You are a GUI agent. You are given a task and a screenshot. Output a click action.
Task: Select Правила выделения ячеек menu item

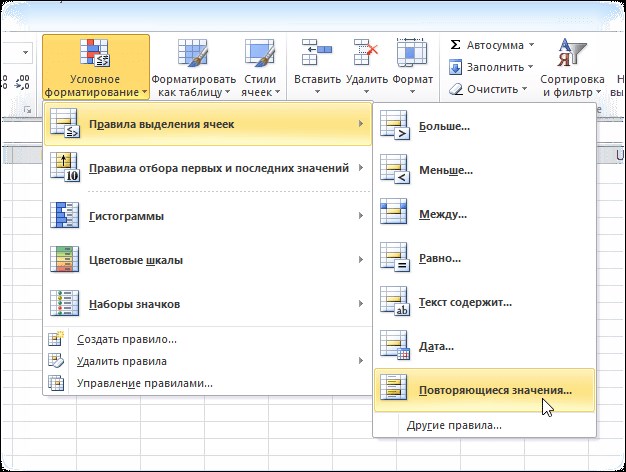pyautogui.click(x=208, y=124)
